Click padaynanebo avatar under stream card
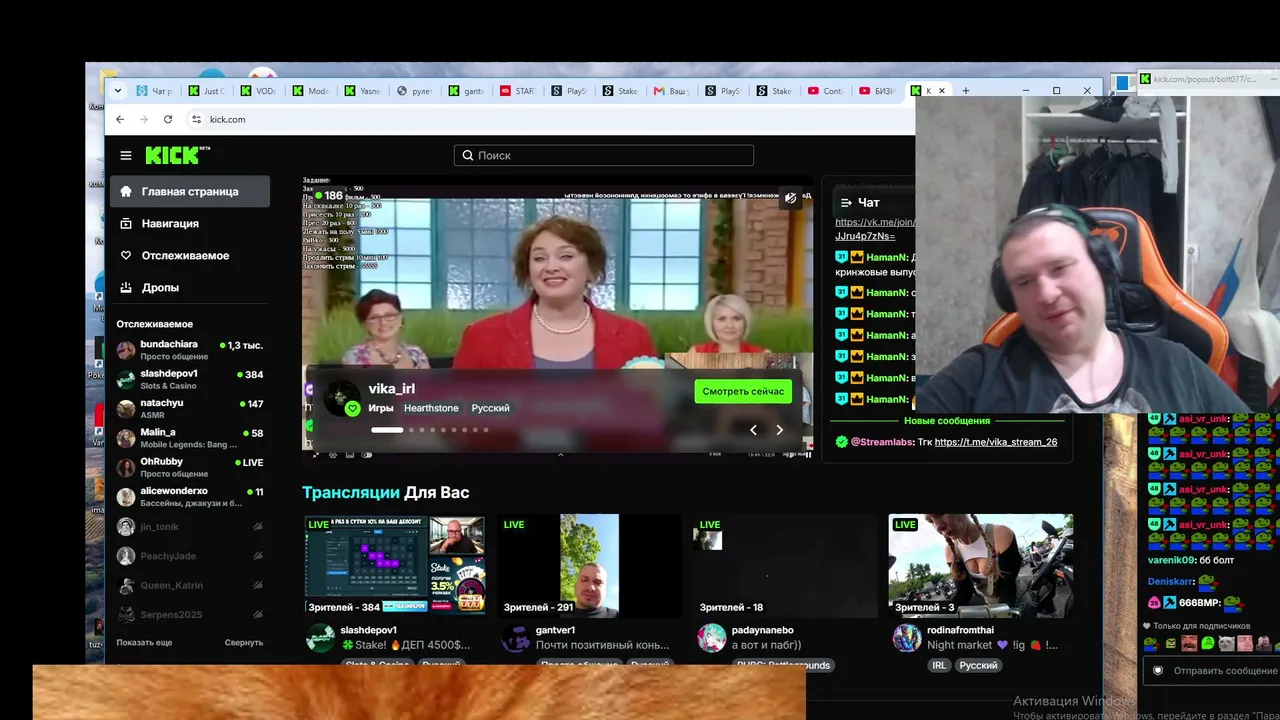The width and height of the screenshot is (1280, 720). pos(711,638)
